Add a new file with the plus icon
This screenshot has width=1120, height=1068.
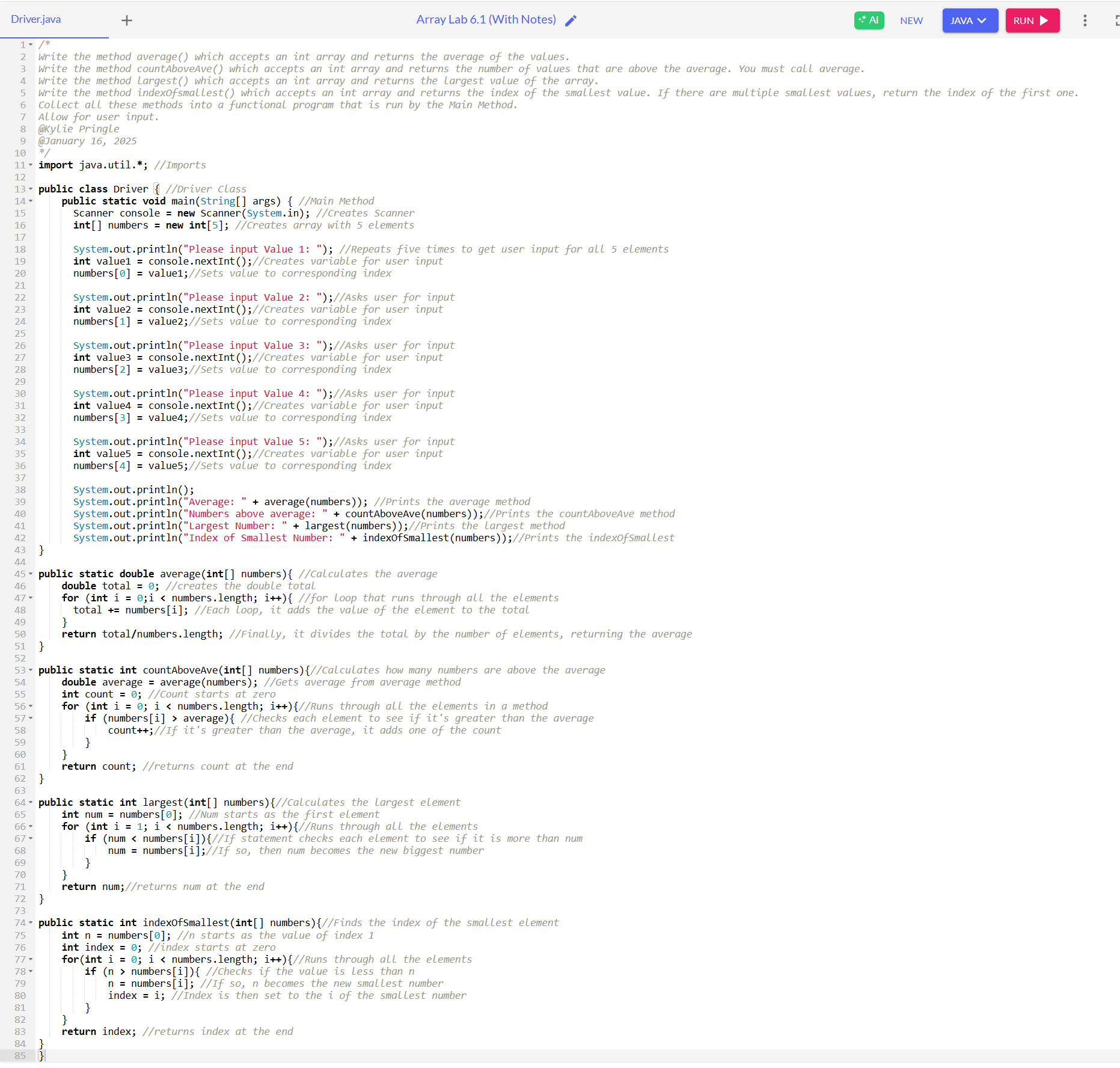(126, 20)
